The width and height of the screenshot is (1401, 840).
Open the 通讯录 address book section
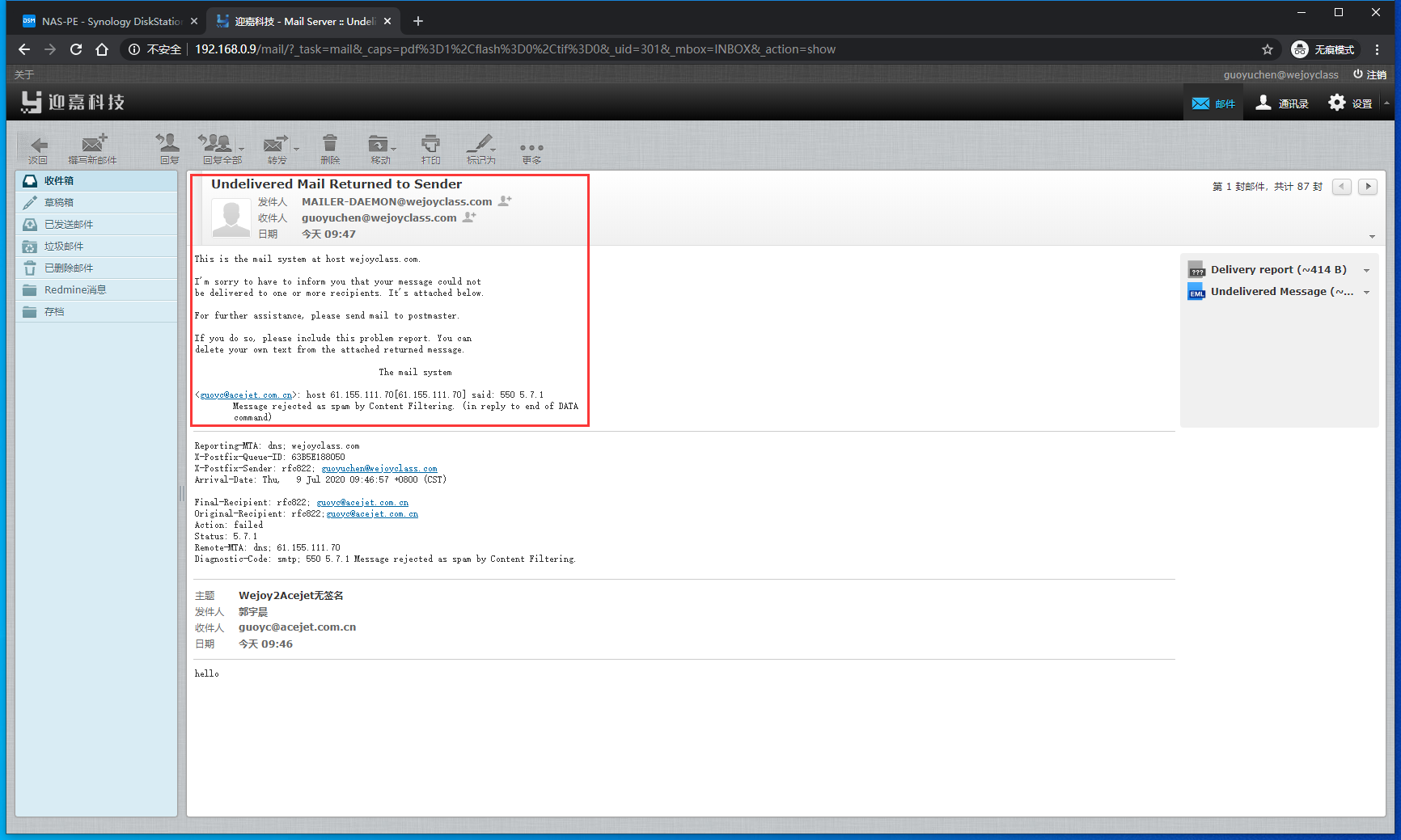coord(1281,103)
